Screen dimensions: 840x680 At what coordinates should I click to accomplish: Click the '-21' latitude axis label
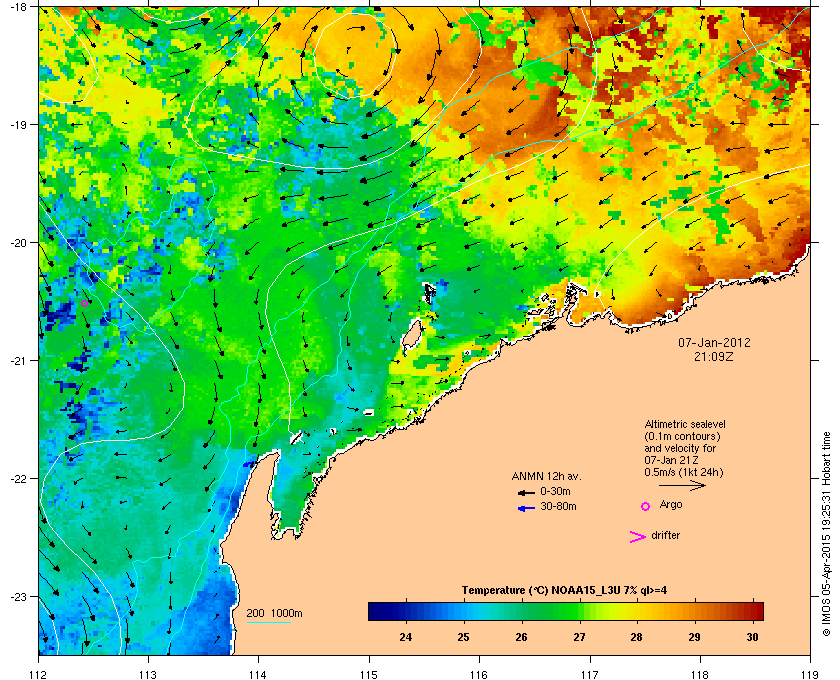click(17, 360)
